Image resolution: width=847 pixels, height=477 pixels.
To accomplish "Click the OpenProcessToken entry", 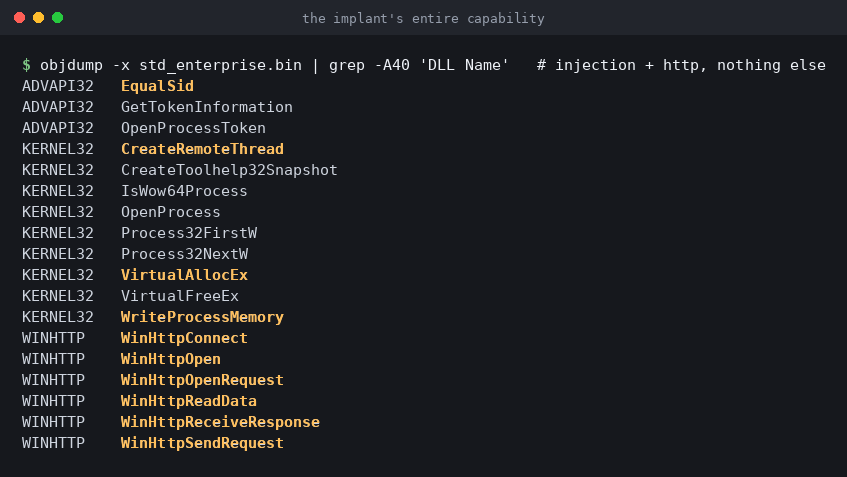I will tap(193, 128).
